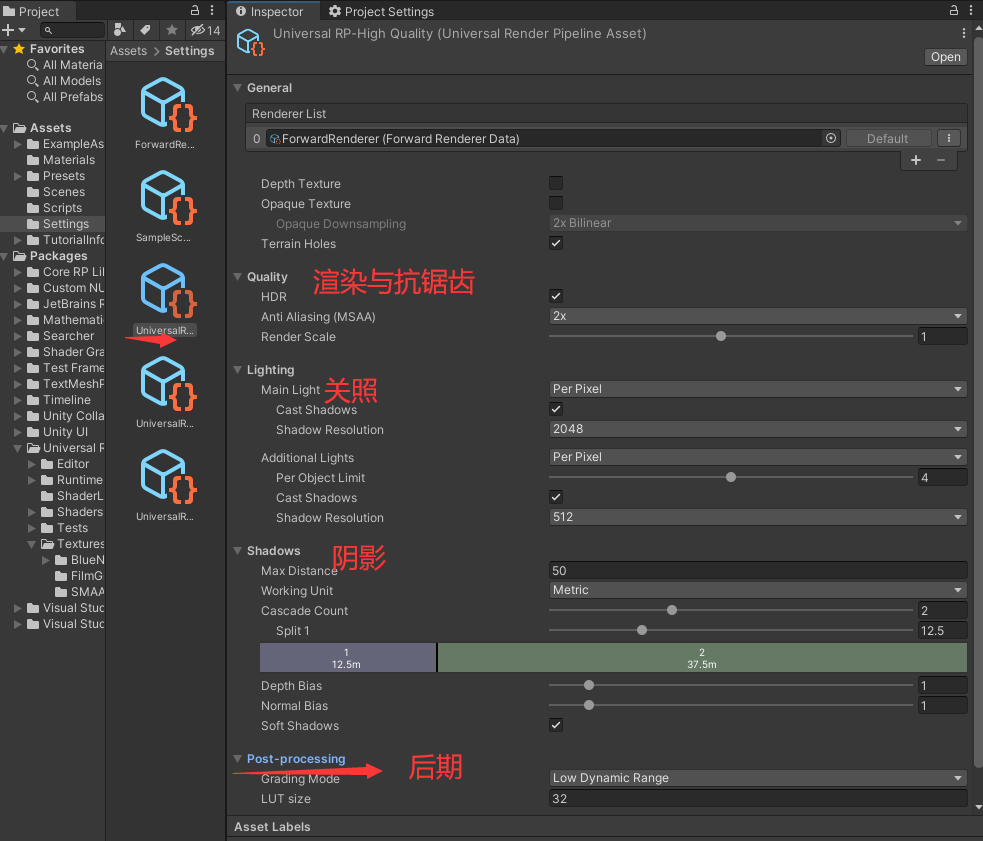Open Main Light Shadow Resolution 2048 dropdown

(757, 429)
